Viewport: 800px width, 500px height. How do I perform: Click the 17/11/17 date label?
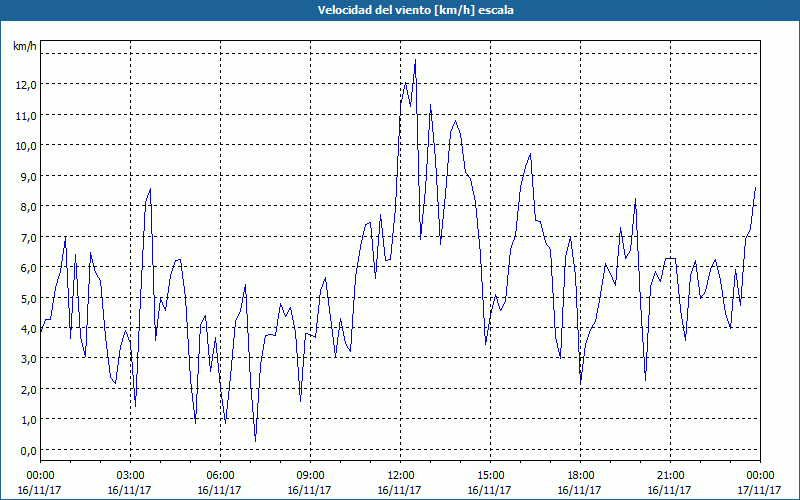[x=760, y=491]
